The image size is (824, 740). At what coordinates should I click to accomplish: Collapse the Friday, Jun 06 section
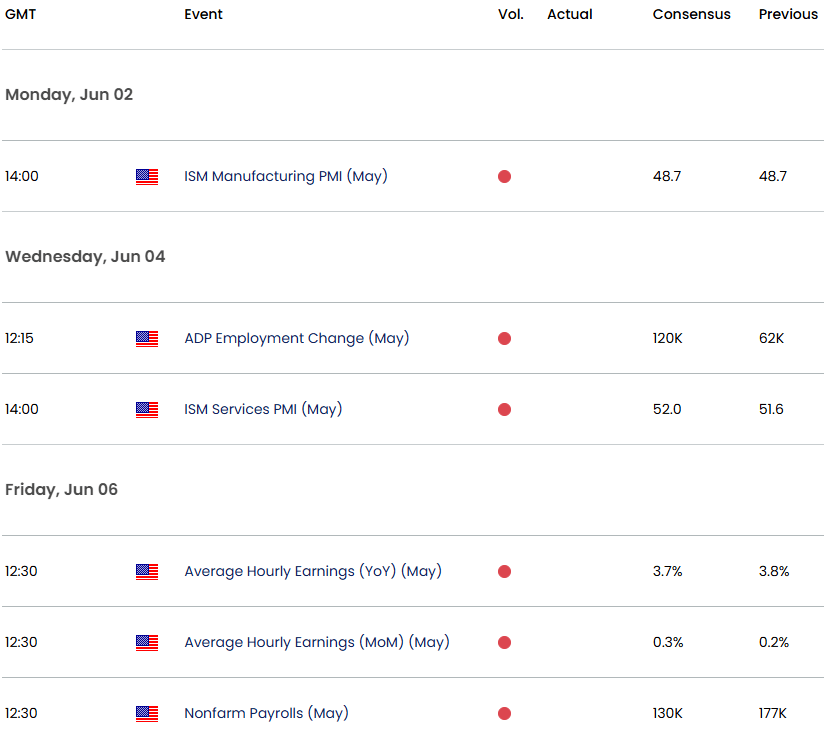59,489
